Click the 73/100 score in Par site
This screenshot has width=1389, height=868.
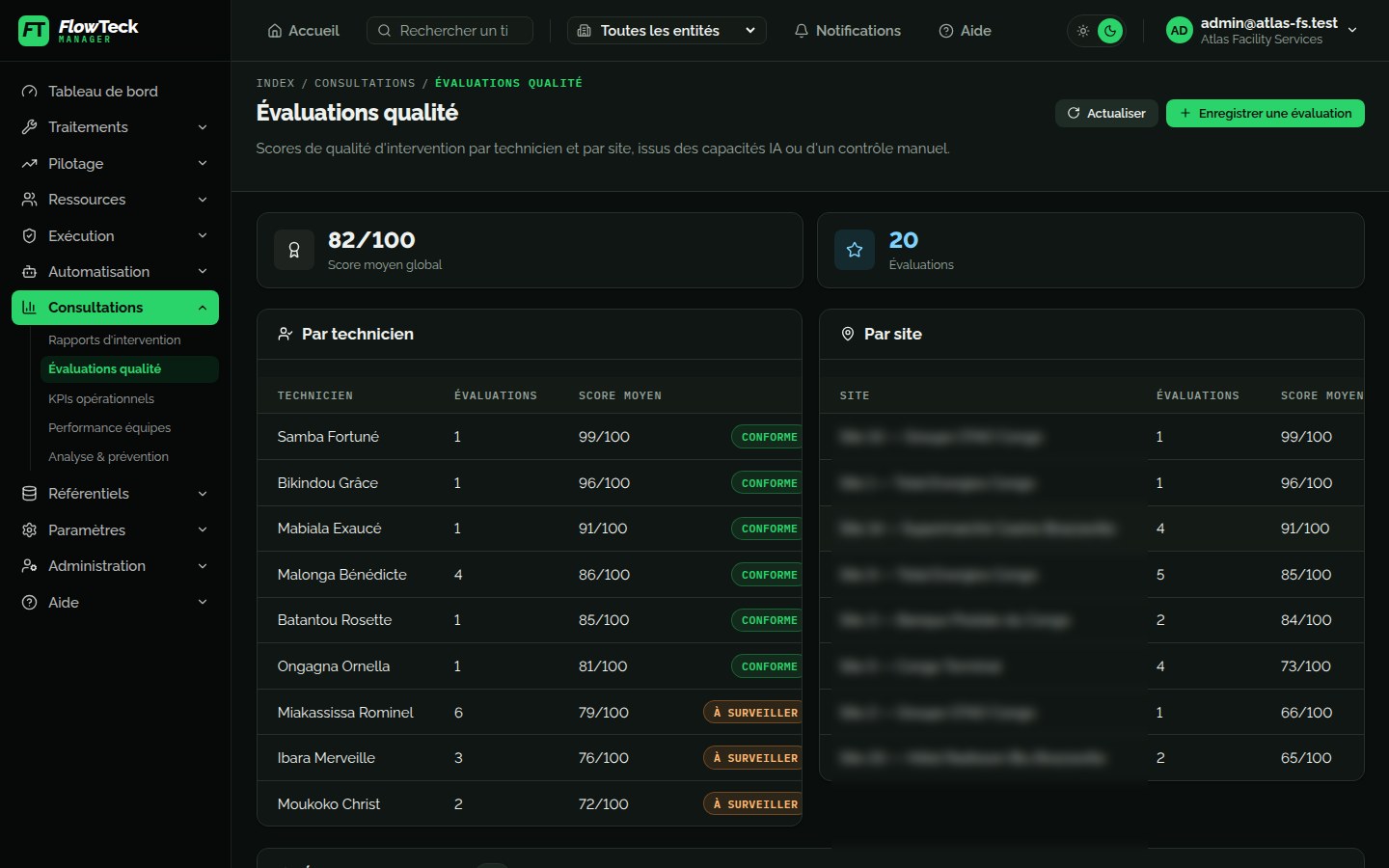point(1305,666)
